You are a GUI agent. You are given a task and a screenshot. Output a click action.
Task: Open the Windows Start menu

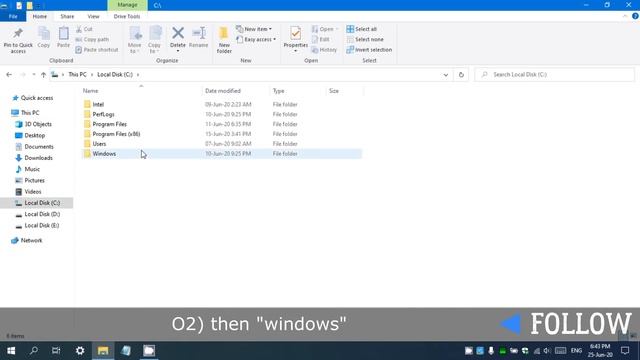(11, 351)
